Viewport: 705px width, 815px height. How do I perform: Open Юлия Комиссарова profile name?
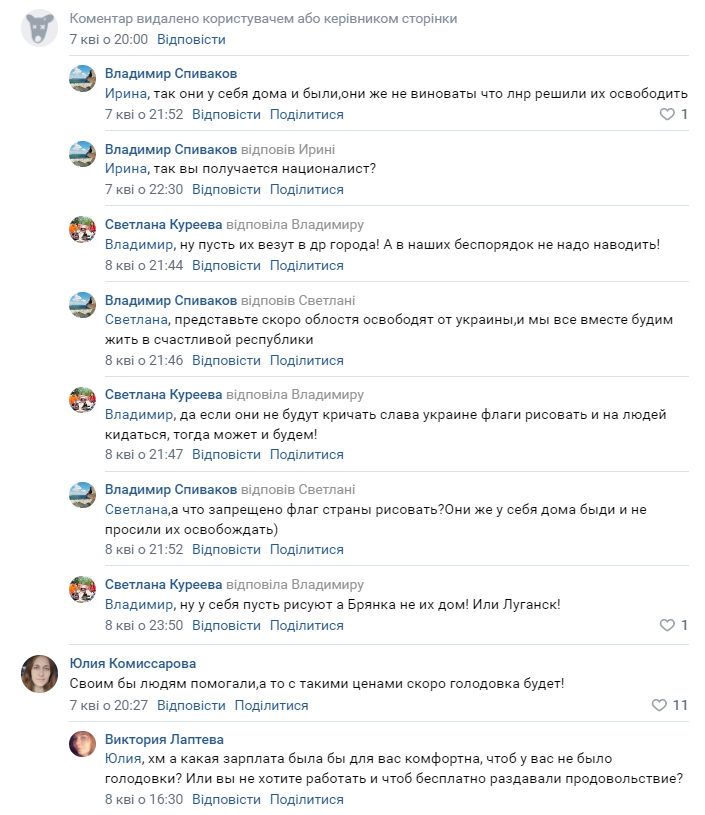(133, 664)
